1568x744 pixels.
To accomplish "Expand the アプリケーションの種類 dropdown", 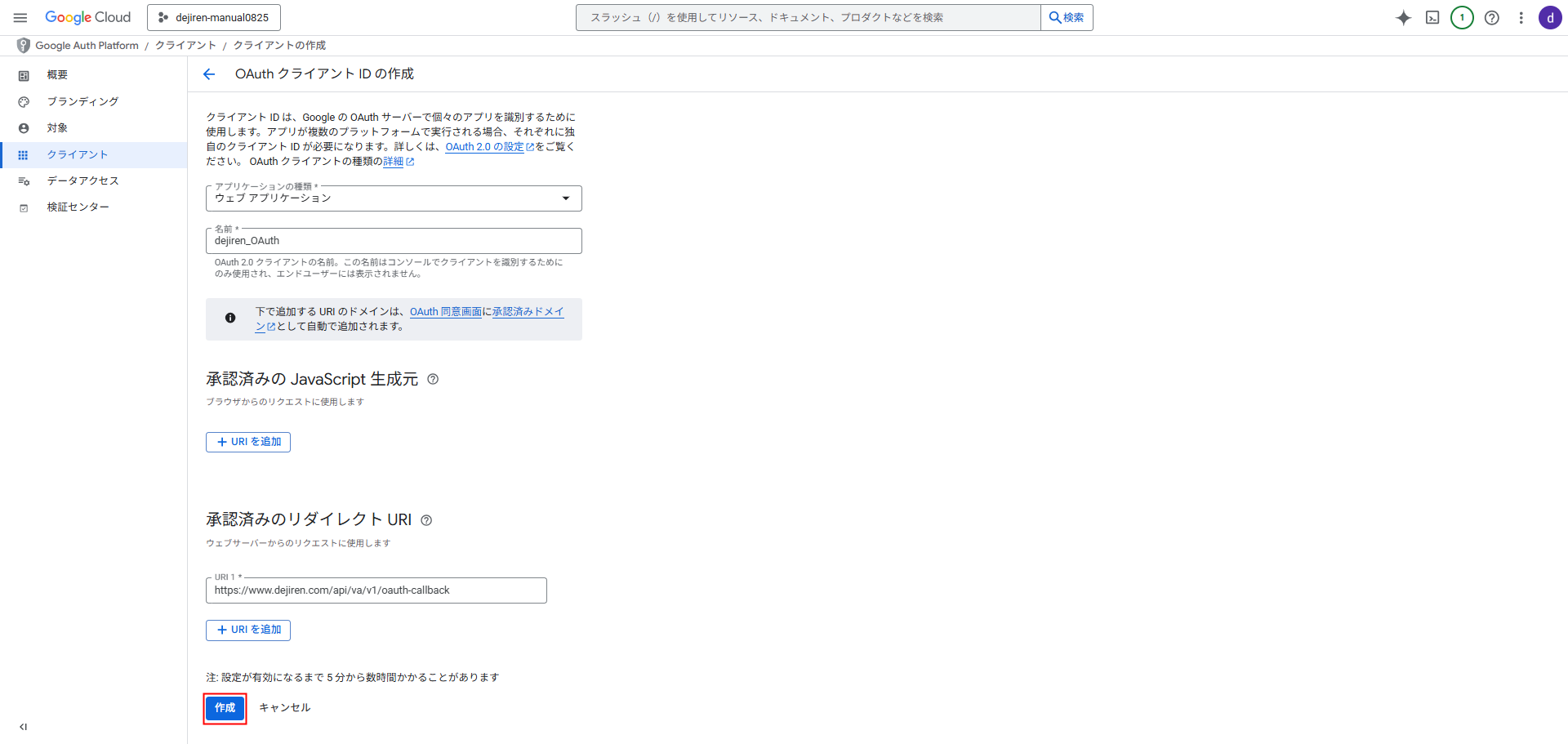I will pyautogui.click(x=394, y=198).
